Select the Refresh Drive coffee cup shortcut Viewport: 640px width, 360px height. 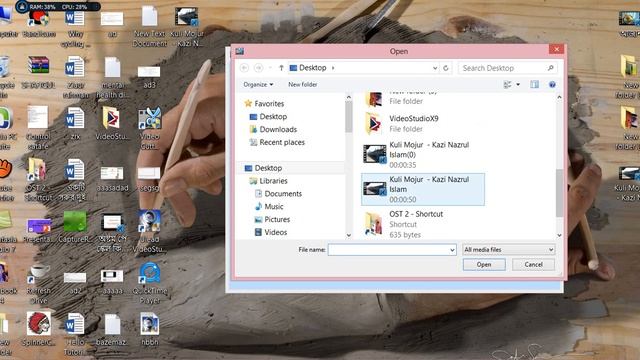click(38, 283)
